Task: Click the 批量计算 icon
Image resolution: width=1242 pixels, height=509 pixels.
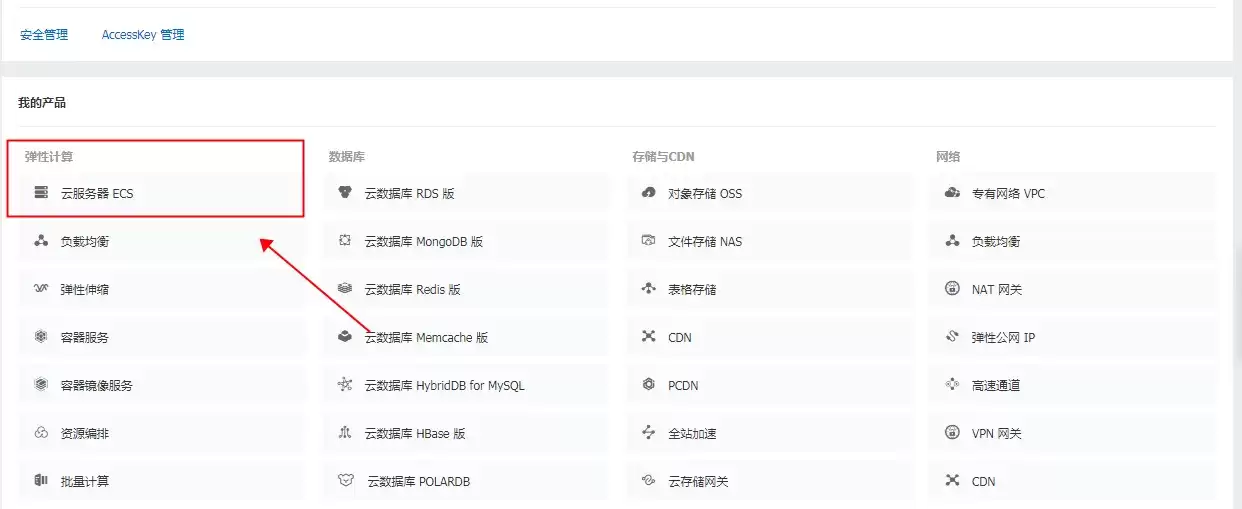Action: (41, 481)
